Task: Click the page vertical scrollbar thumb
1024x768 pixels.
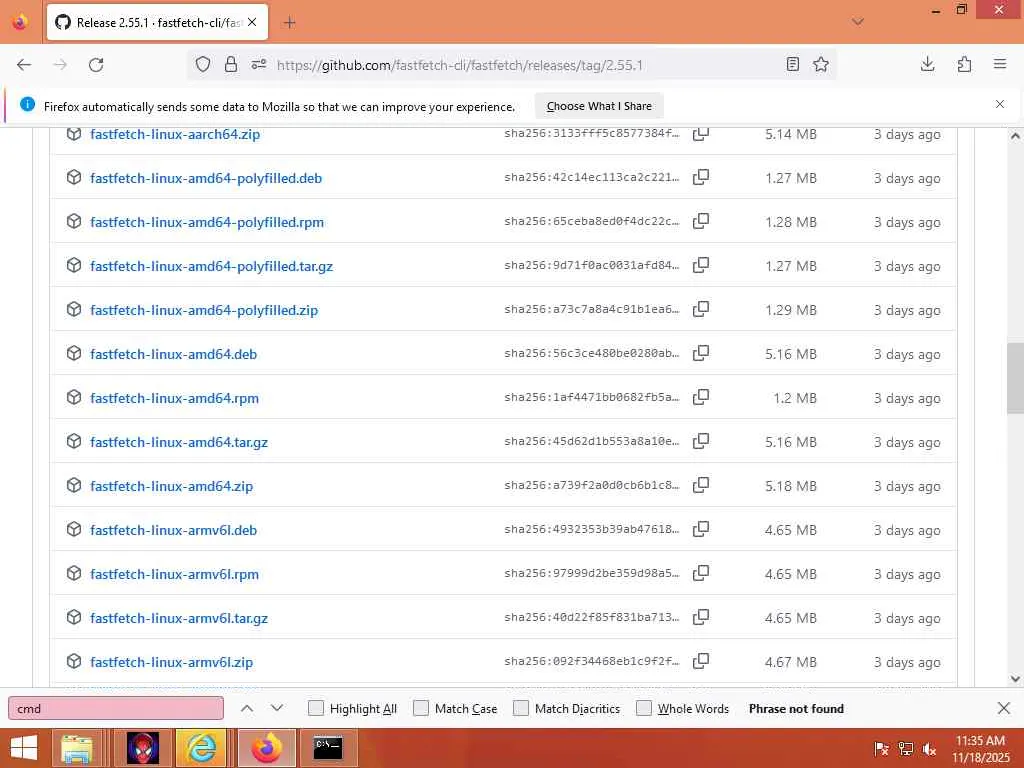Action: (x=1015, y=378)
